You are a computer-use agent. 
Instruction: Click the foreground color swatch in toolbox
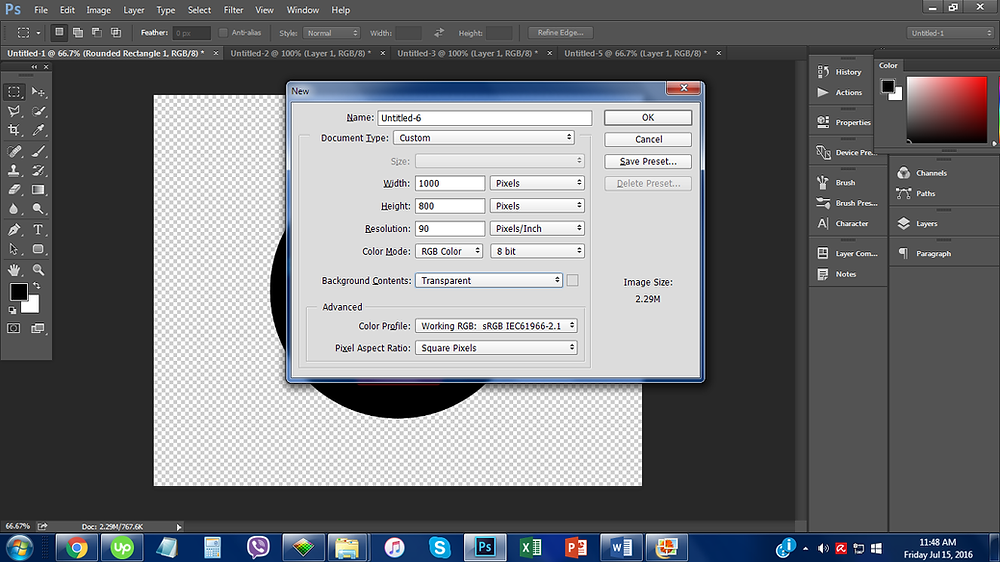point(18,292)
